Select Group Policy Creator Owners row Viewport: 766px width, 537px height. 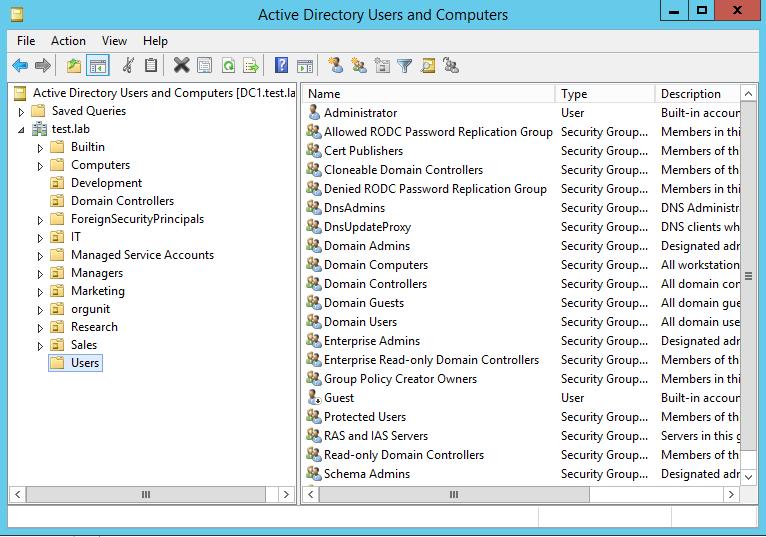[x=523, y=379]
